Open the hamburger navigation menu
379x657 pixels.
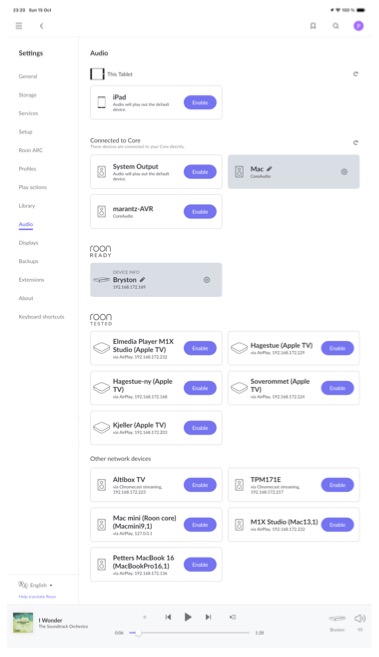coord(19,26)
